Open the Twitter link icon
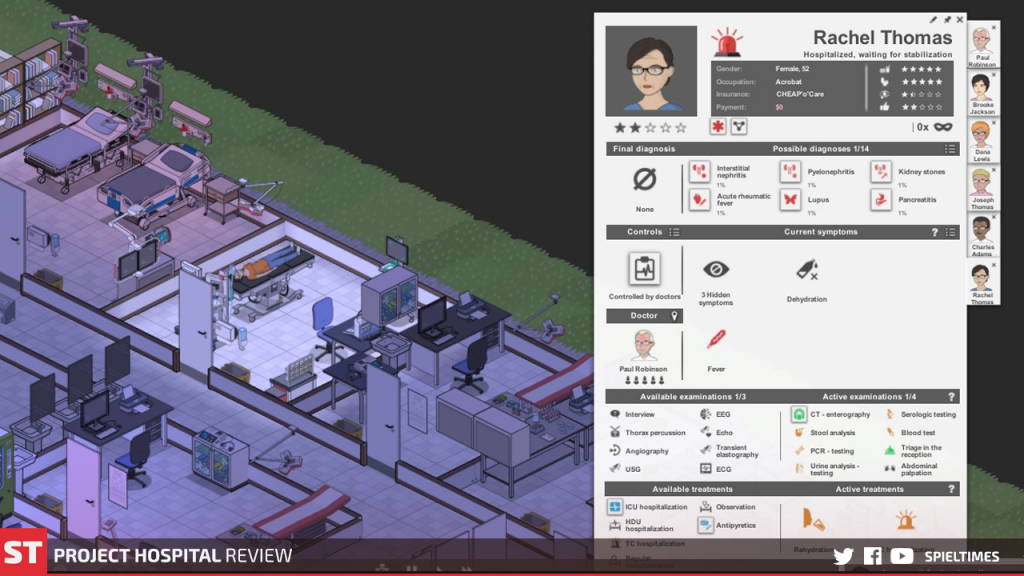Image resolution: width=1024 pixels, height=576 pixels. click(x=843, y=556)
